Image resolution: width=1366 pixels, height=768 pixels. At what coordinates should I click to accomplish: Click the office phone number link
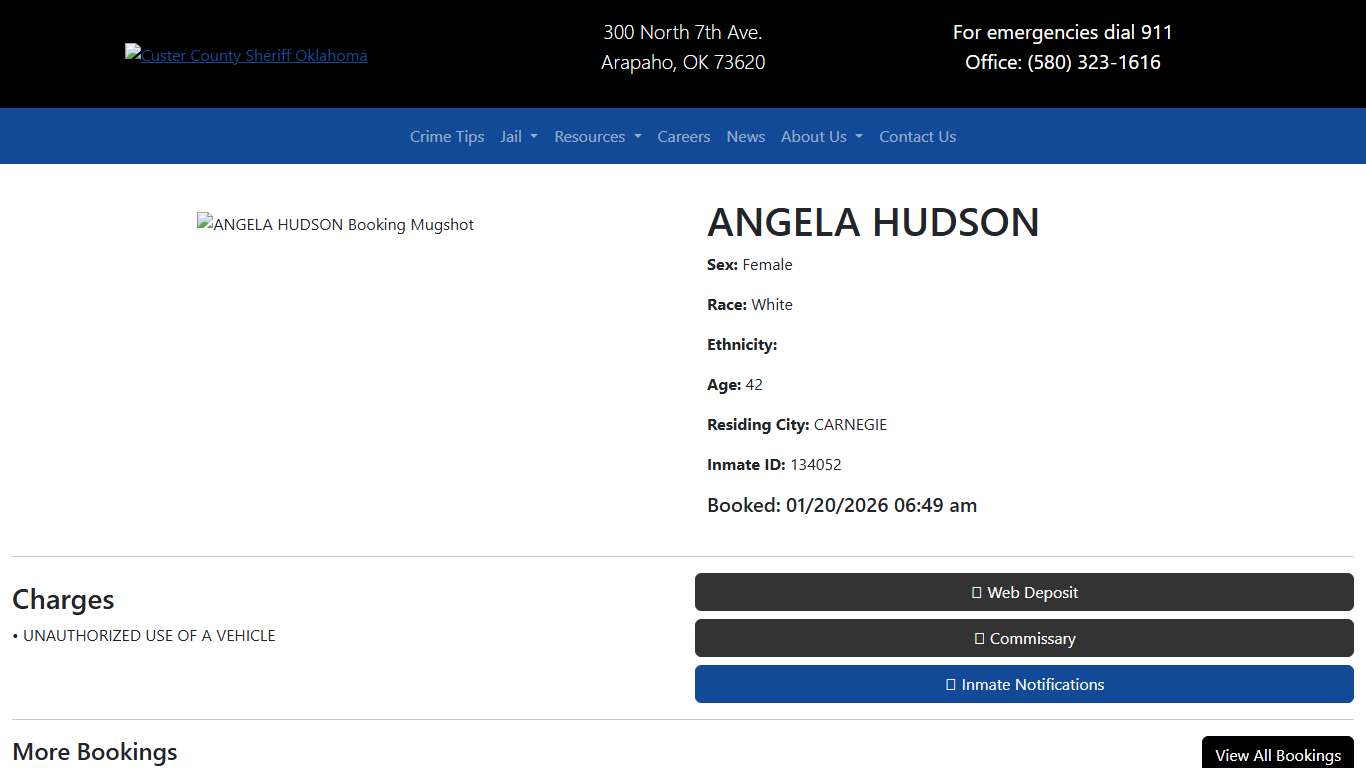(1093, 62)
